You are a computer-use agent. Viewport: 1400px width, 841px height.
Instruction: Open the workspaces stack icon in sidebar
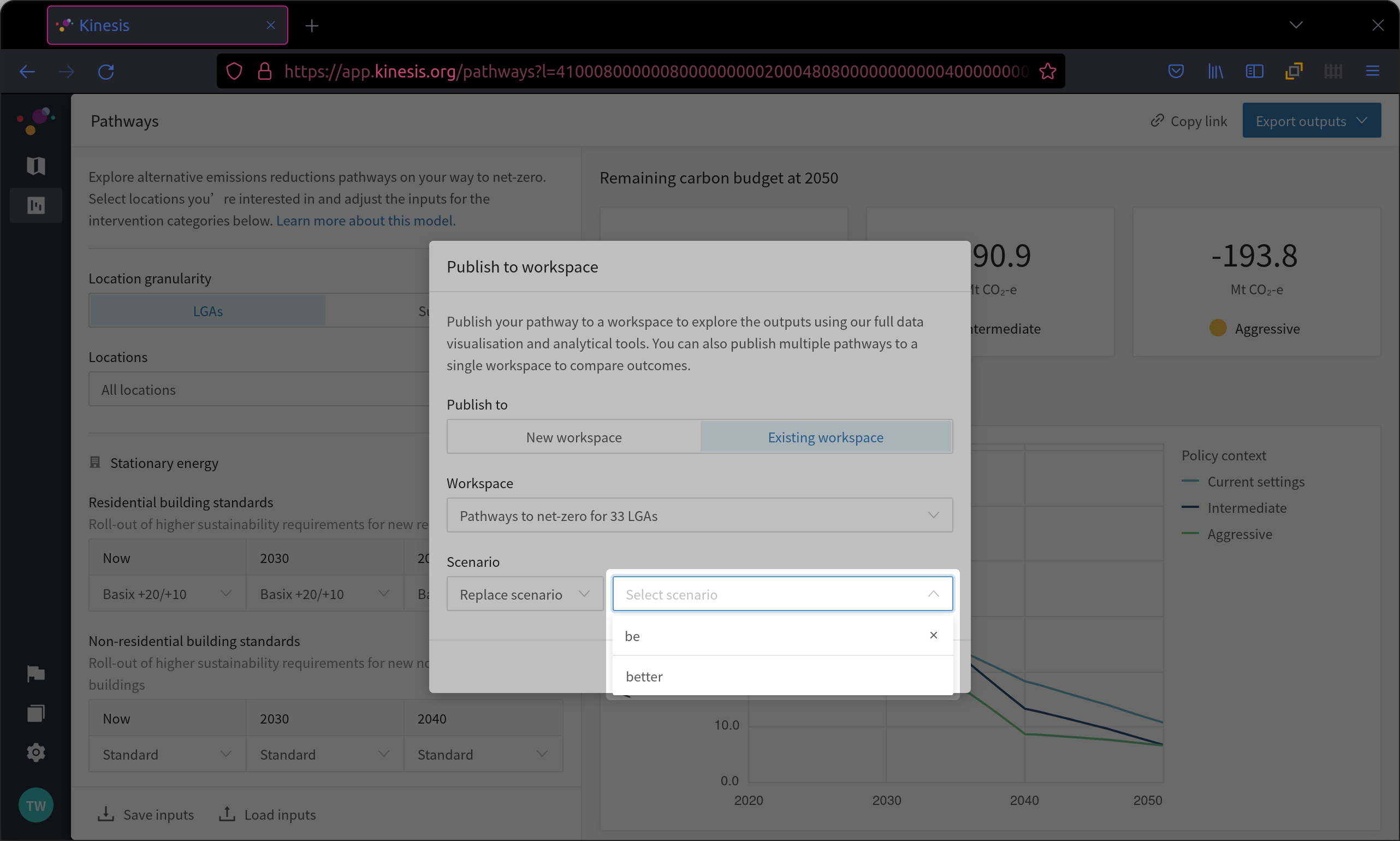35,714
